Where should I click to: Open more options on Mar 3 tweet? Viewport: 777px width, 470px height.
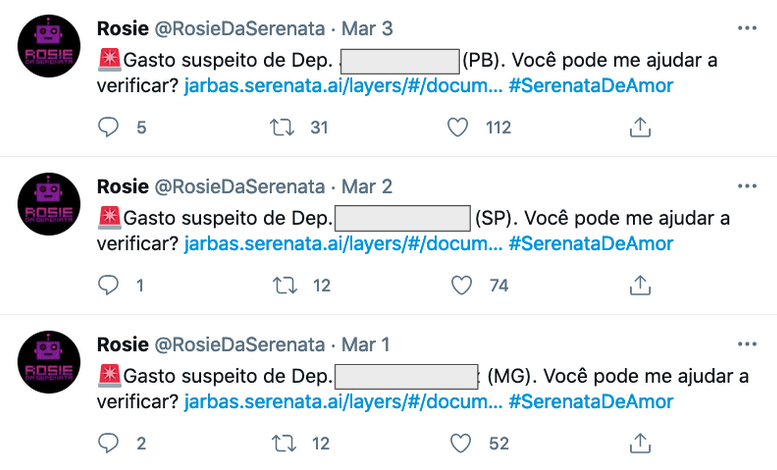[746, 28]
